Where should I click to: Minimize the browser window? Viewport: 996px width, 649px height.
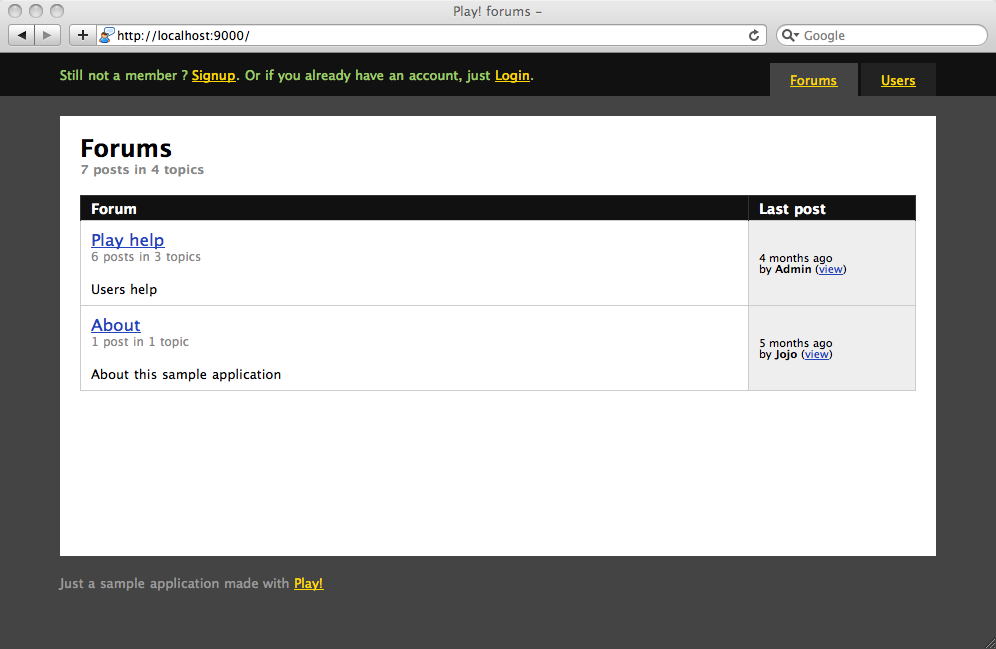(36, 11)
